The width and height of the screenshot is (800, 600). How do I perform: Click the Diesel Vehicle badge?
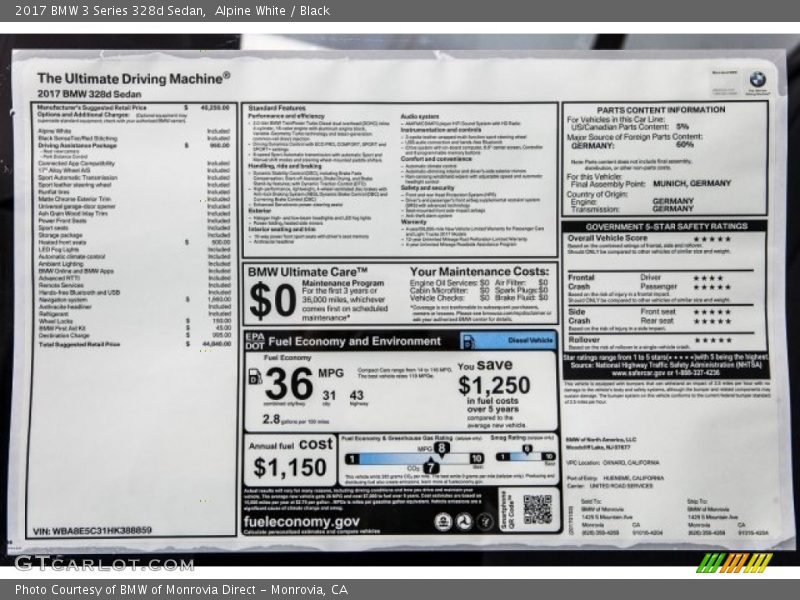[530, 341]
